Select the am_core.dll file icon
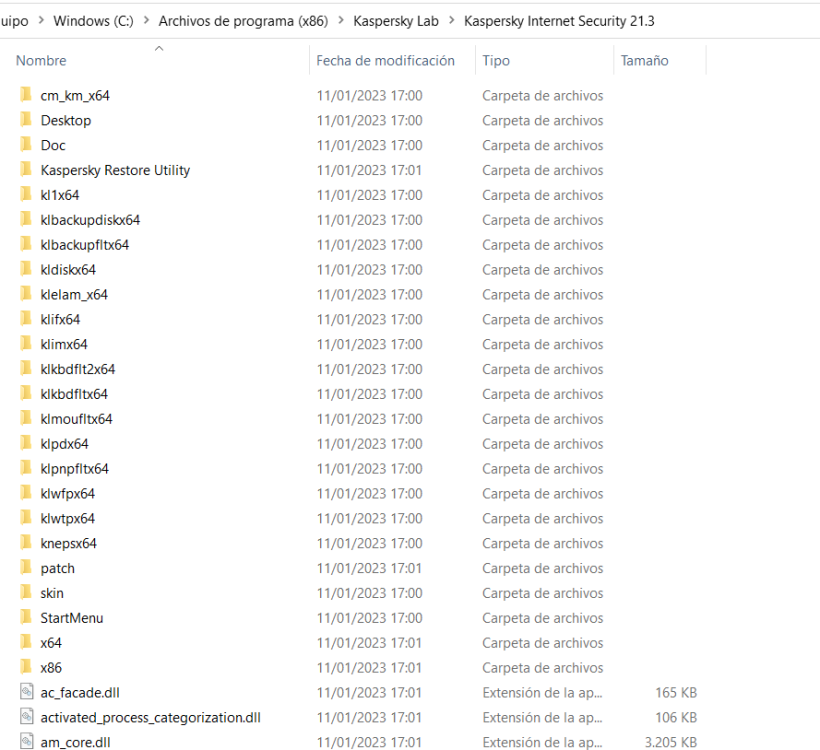820x750 pixels. click(27, 742)
